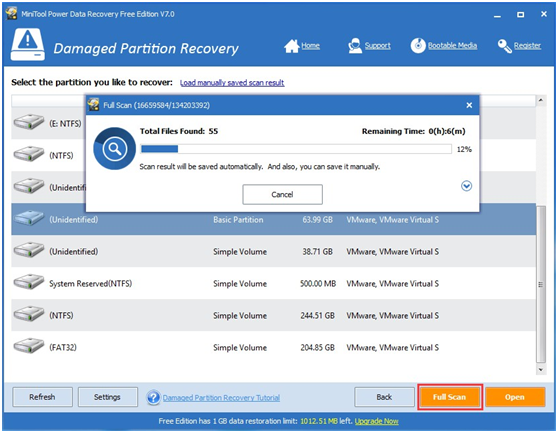Click the Register key icon
The height and width of the screenshot is (433, 558).
(504, 46)
